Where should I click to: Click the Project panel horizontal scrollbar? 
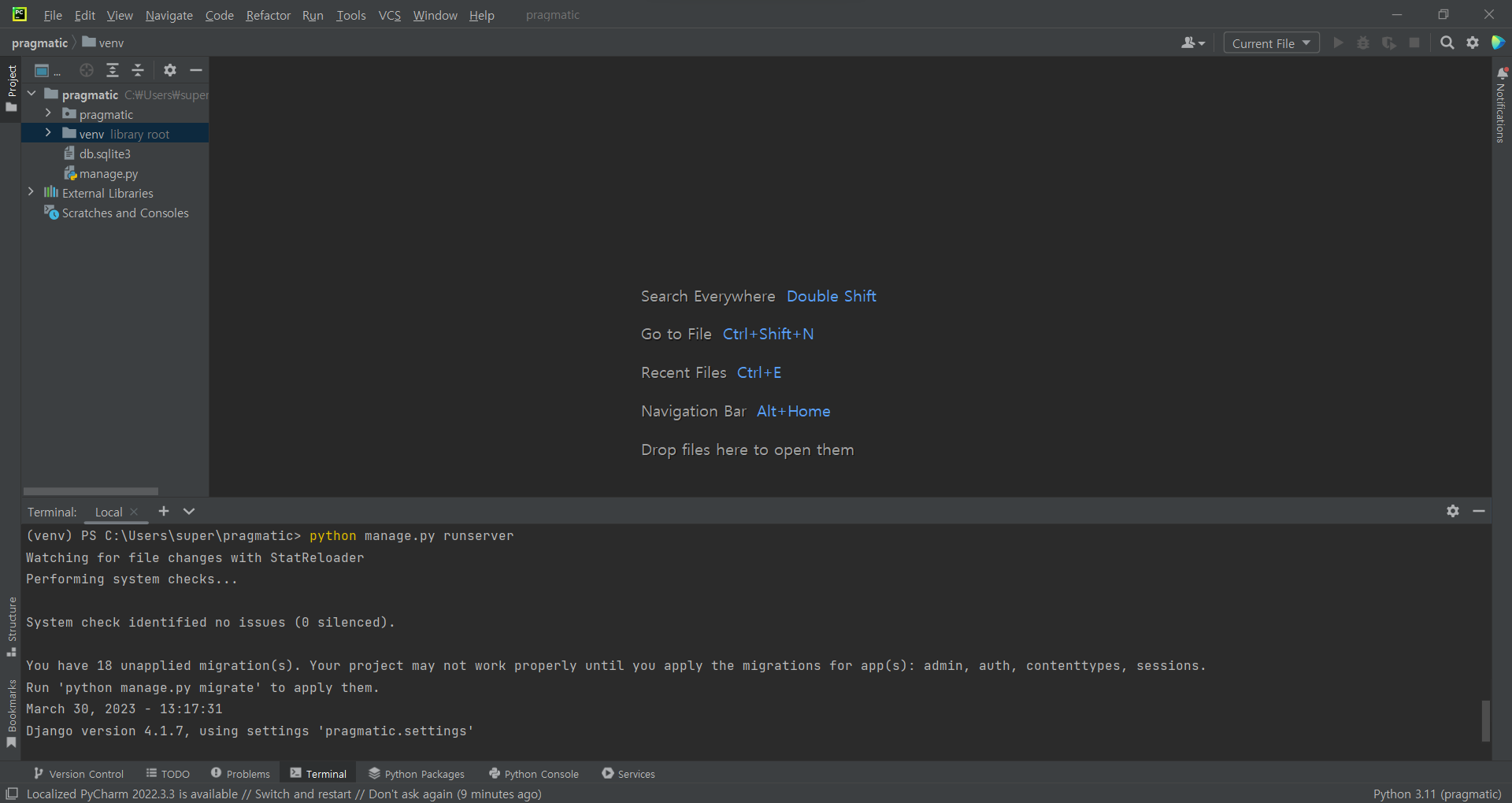[x=91, y=491]
